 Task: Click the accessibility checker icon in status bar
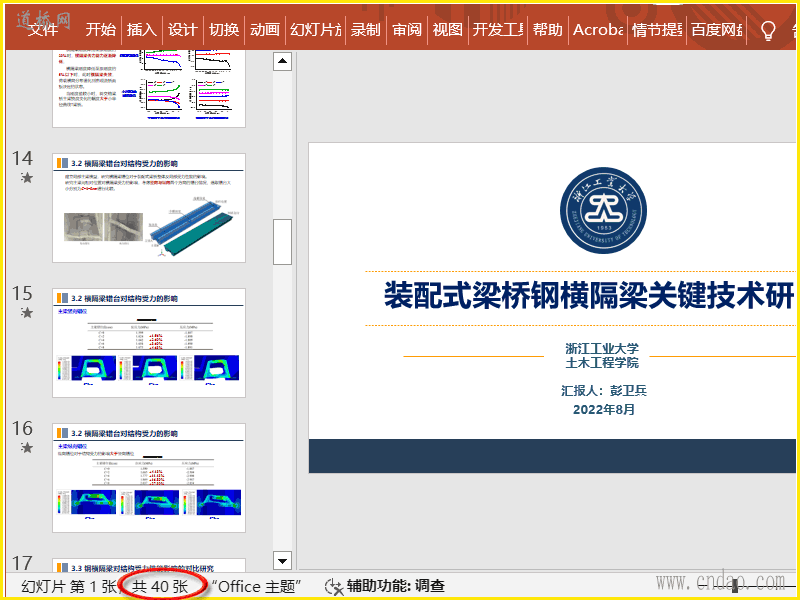click(x=334, y=587)
